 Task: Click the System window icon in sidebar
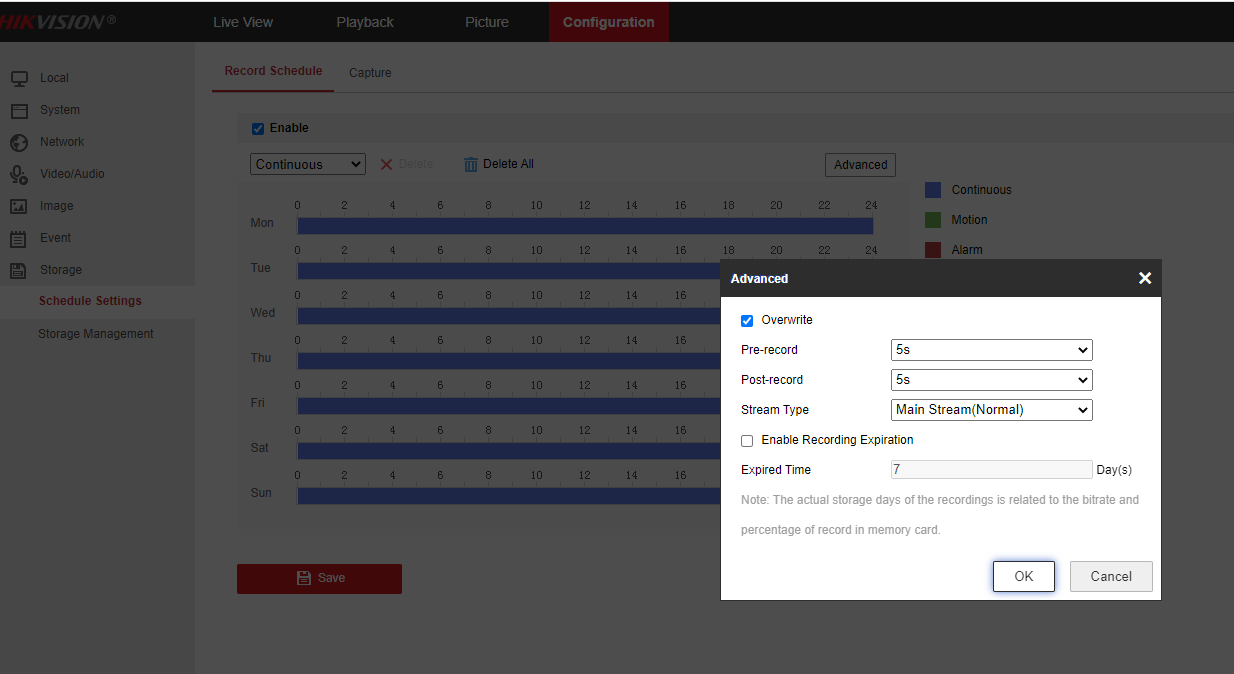(19, 110)
